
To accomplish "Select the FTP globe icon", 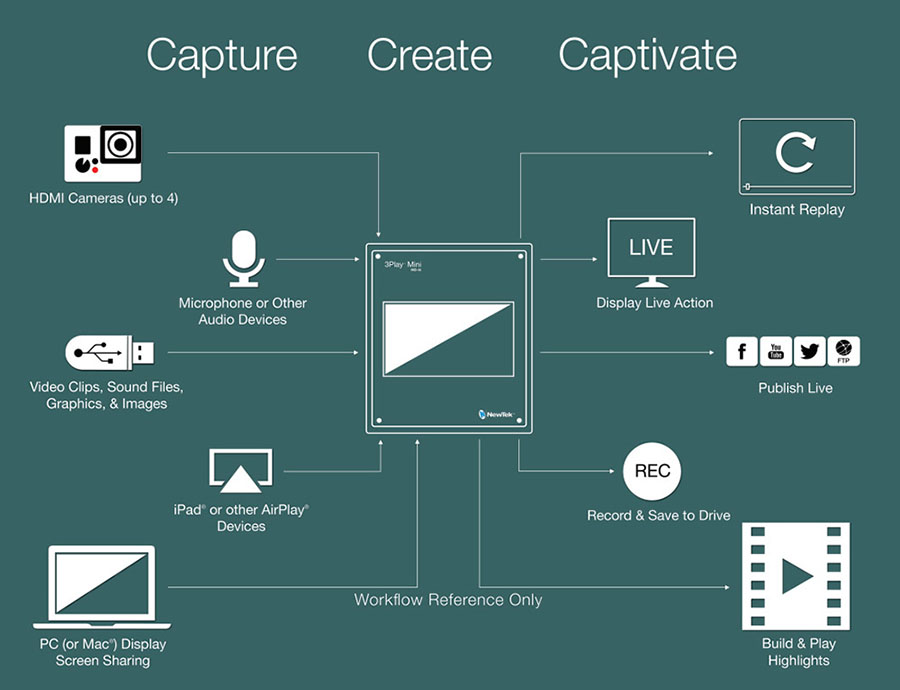I will click(x=844, y=351).
